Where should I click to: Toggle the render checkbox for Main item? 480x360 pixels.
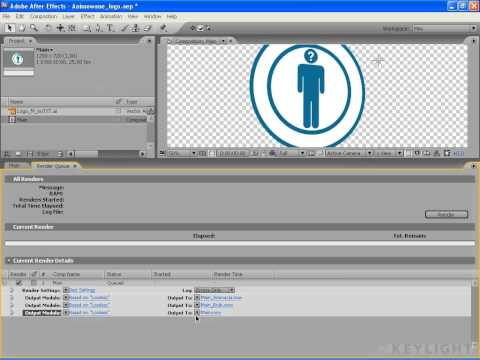[19, 283]
